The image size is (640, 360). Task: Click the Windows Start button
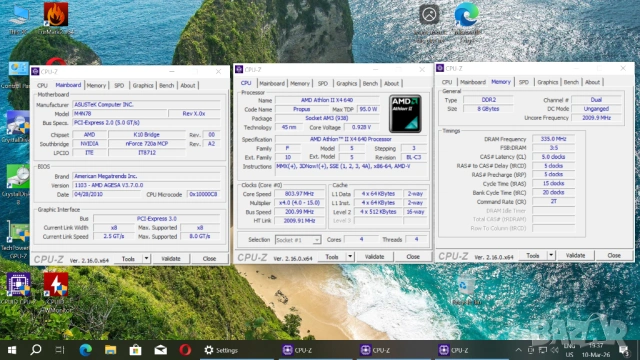[12, 350]
